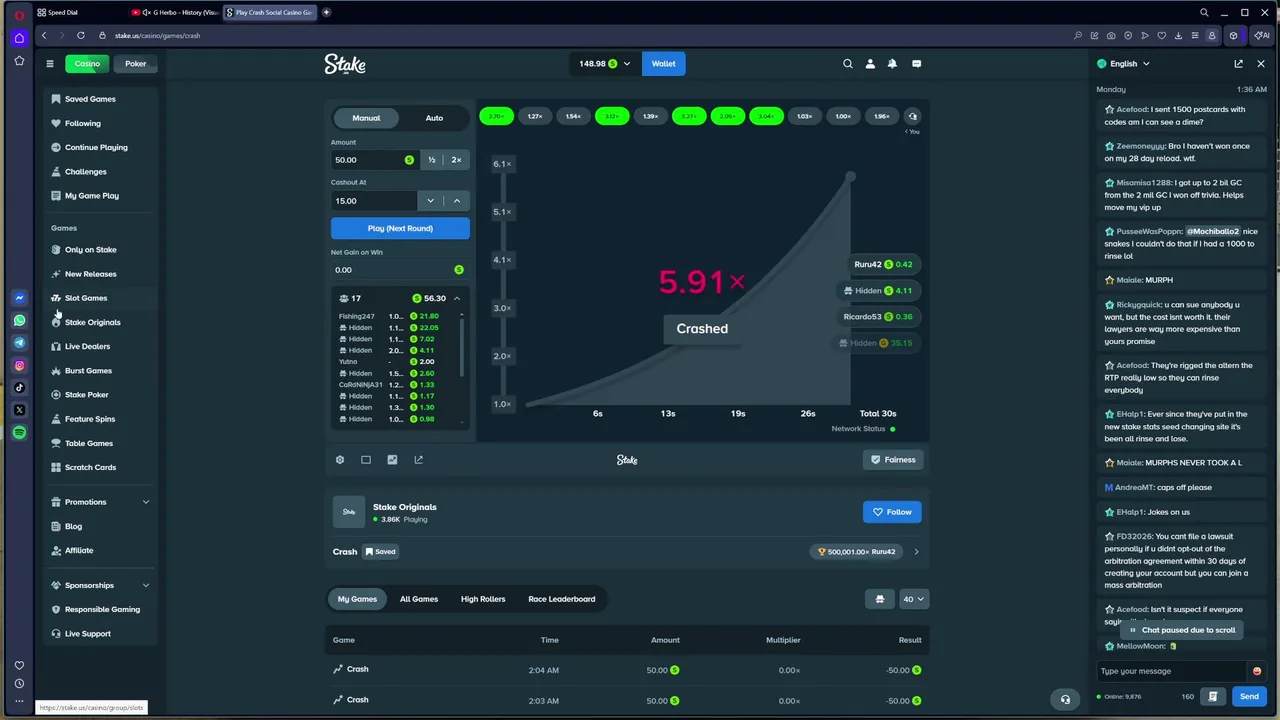Open the rows-per-page 40 dropdown
1280x720 pixels.
pos(914,599)
